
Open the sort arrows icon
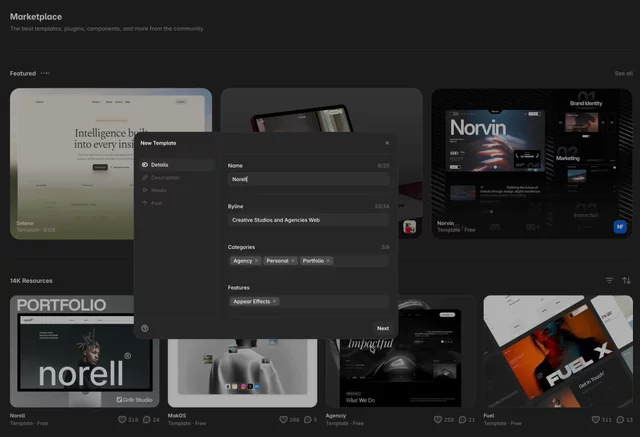tap(626, 280)
